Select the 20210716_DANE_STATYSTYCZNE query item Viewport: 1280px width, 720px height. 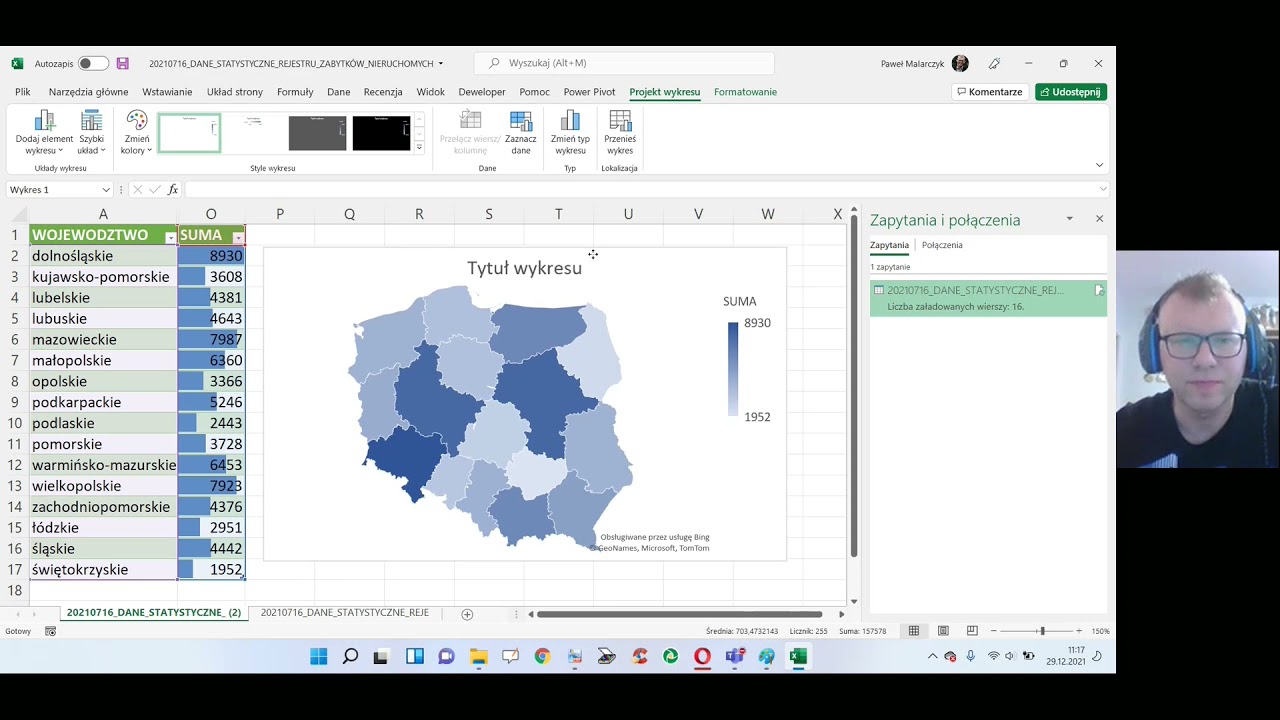point(988,298)
